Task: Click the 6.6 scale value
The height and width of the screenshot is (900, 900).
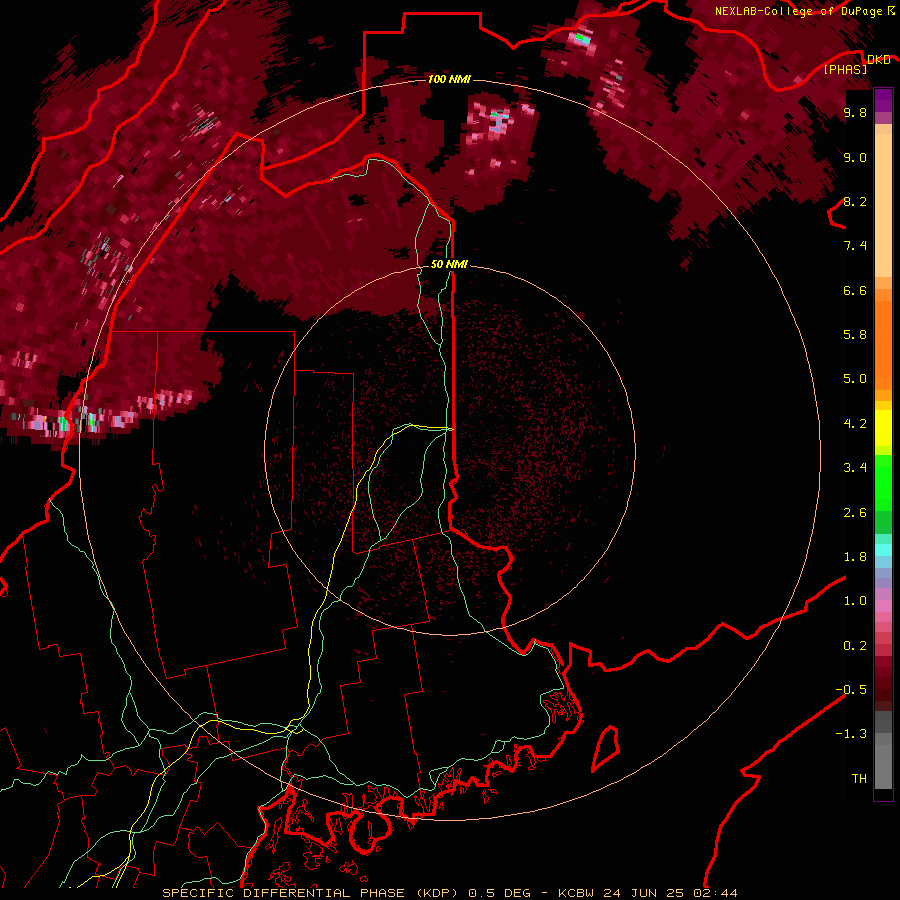Action: pos(855,290)
